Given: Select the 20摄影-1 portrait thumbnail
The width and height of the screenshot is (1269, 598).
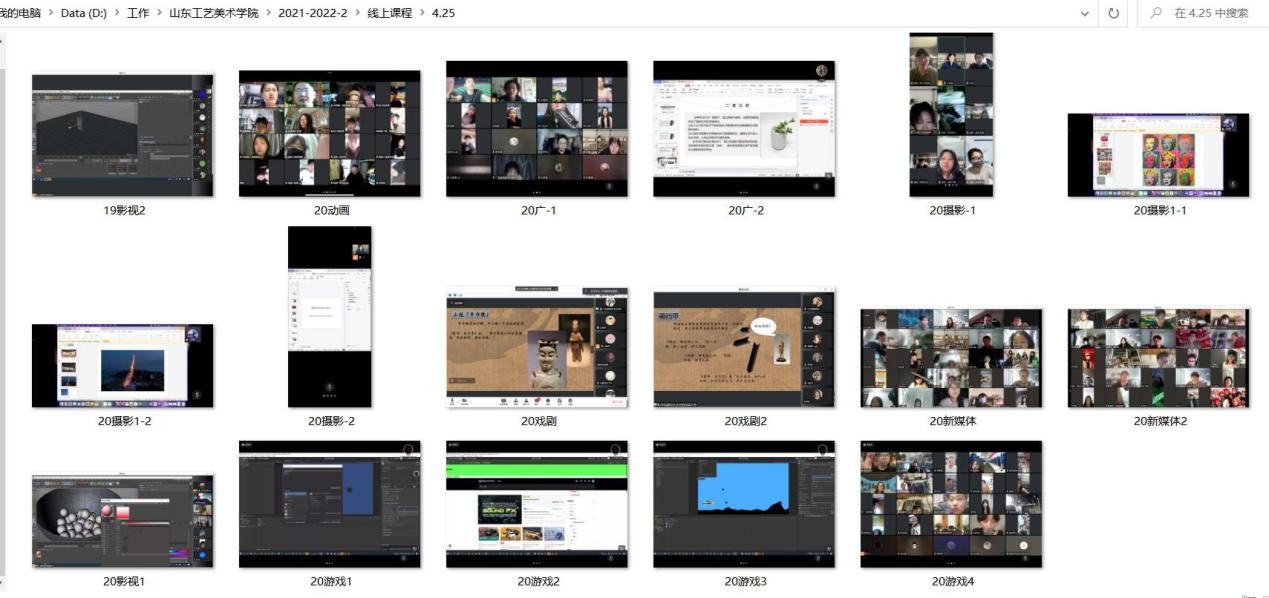Looking at the screenshot, I should [951, 115].
